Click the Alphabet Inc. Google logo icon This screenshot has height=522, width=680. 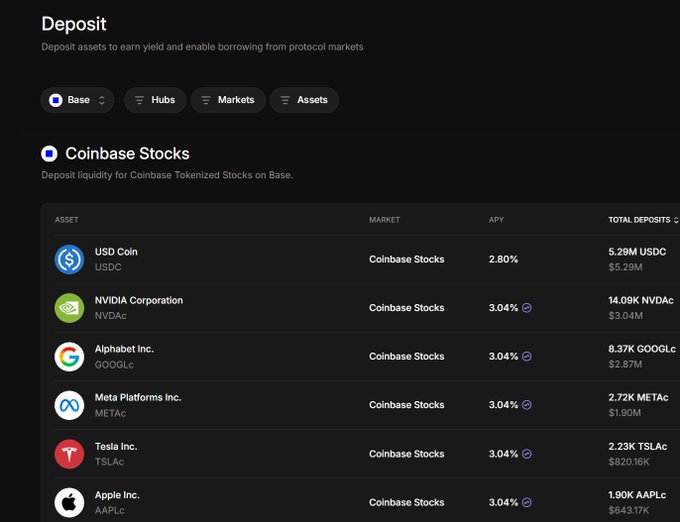pos(69,356)
